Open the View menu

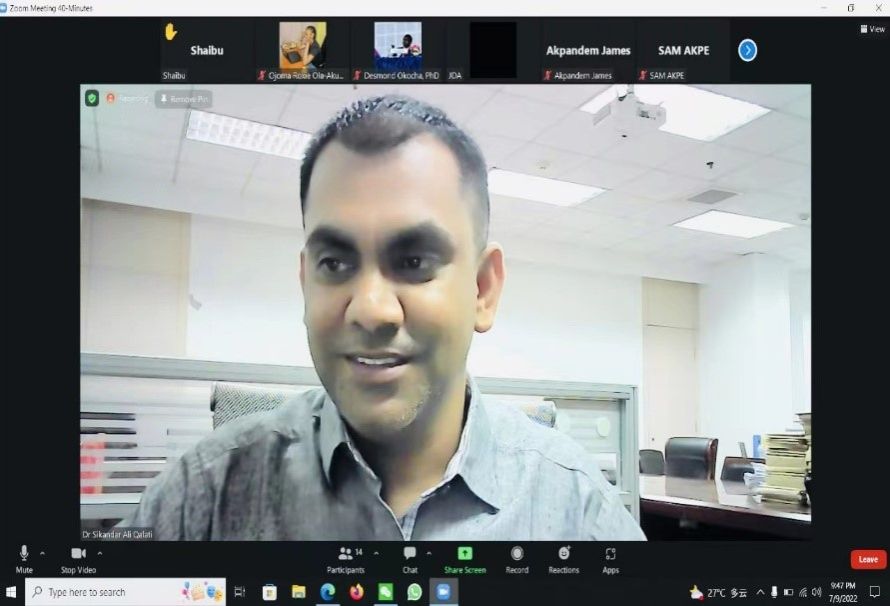872,29
